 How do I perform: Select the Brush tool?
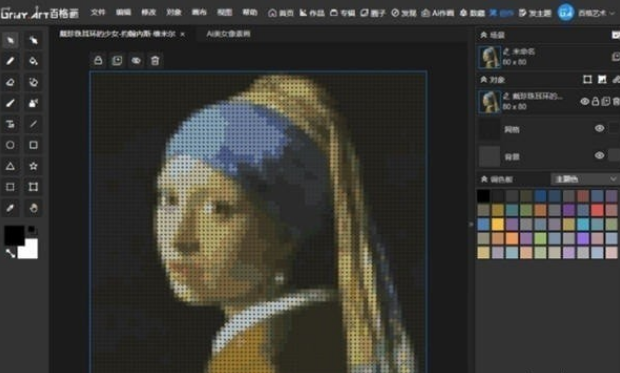coord(10,103)
